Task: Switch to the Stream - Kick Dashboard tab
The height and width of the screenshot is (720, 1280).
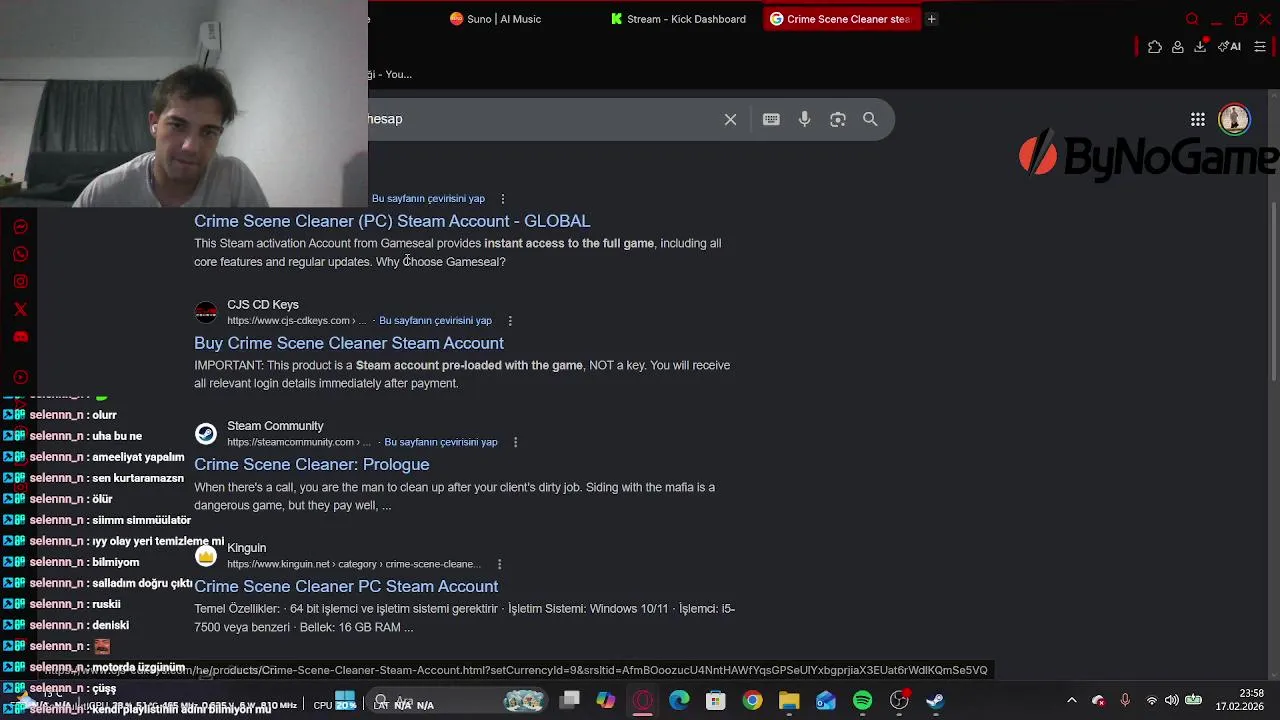Action: coord(680,19)
